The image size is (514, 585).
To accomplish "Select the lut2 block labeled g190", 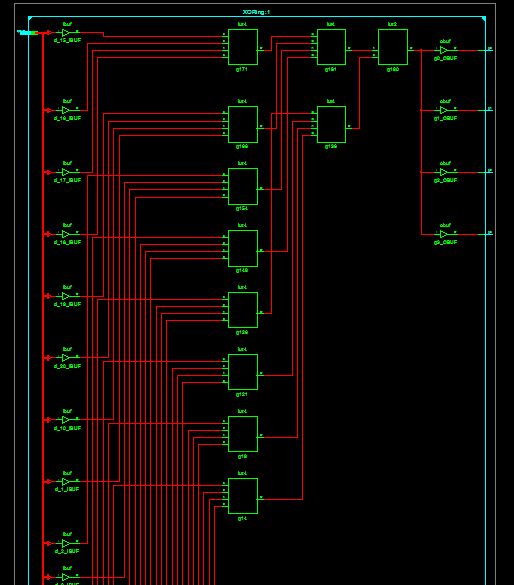I will click(x=393, y=47).
